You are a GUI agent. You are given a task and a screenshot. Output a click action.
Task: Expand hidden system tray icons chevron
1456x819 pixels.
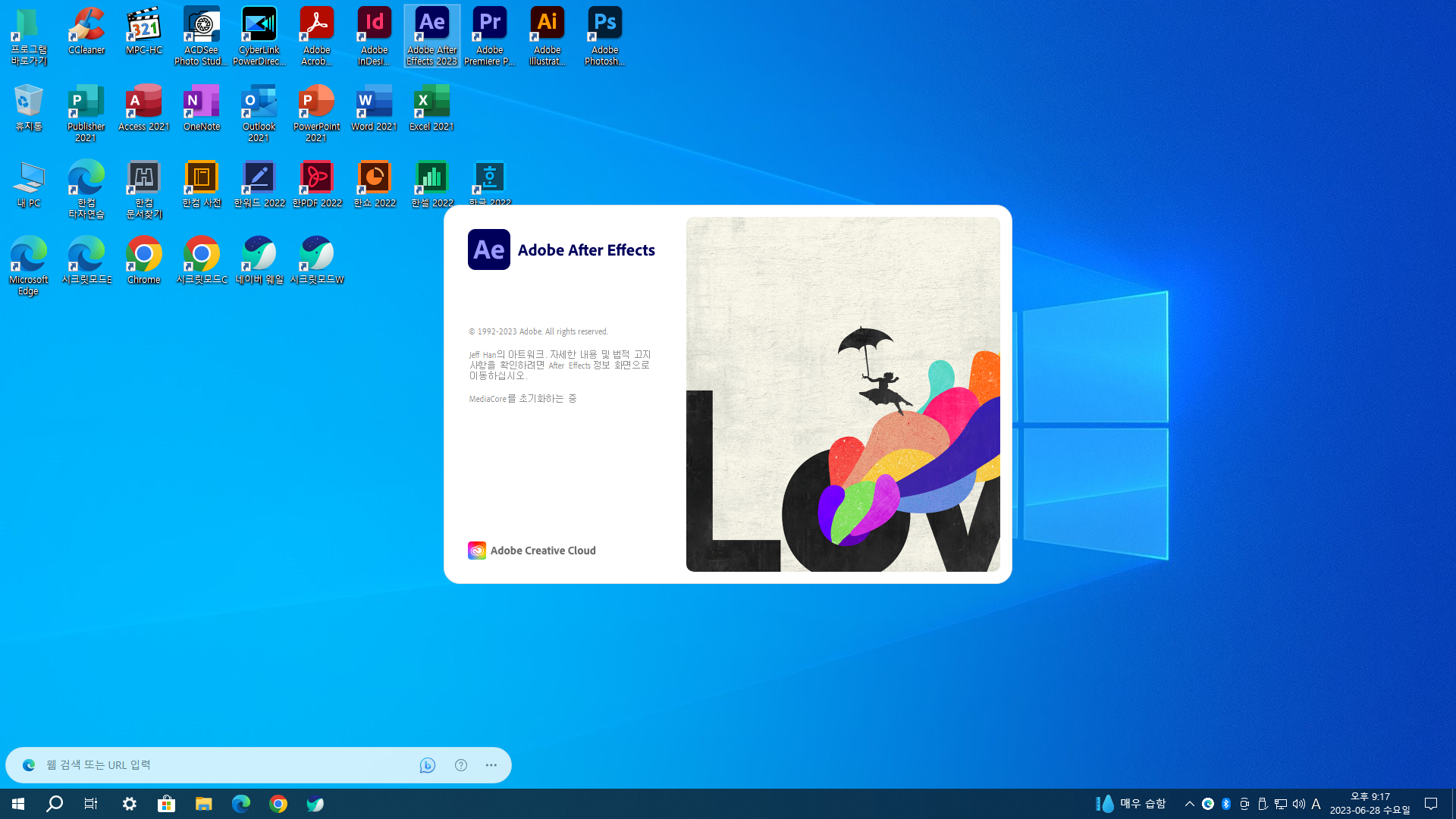(x=1189, y=804)
